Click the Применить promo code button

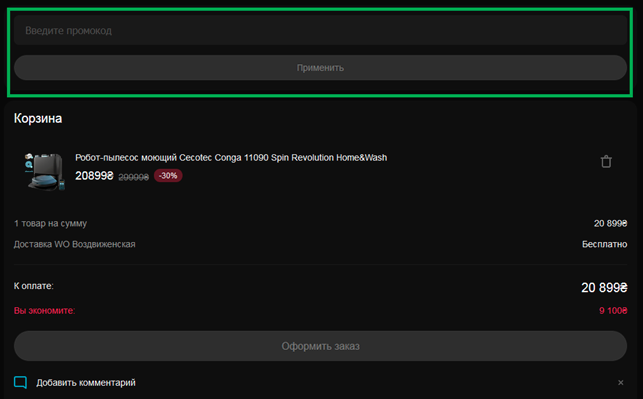coord(320,68)
